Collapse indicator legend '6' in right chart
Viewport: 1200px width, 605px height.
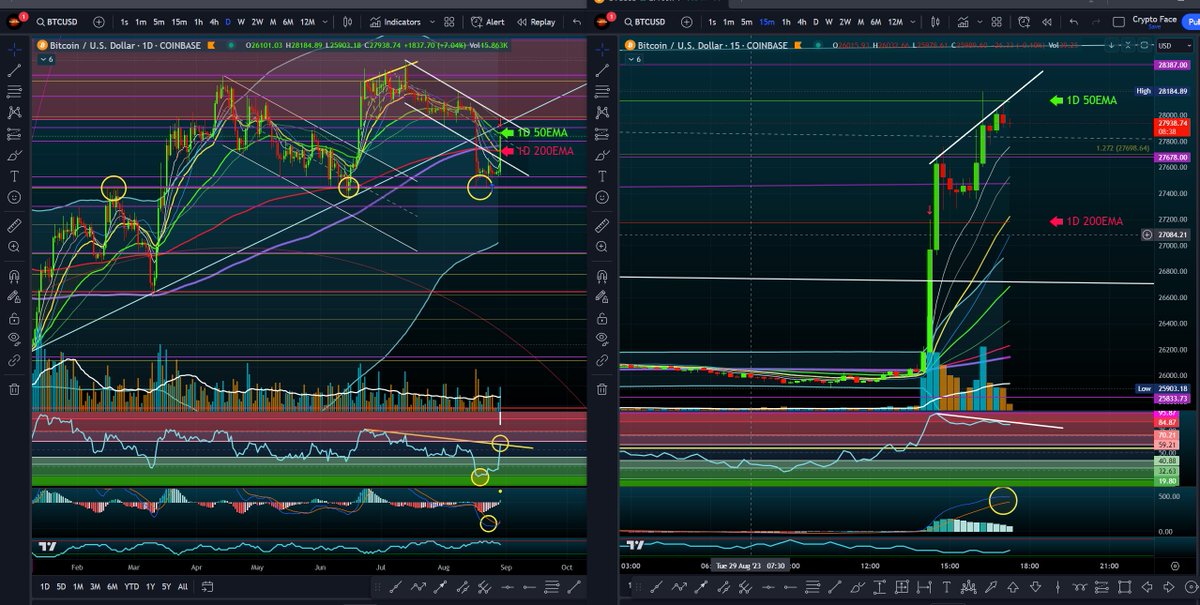(633, 60)
